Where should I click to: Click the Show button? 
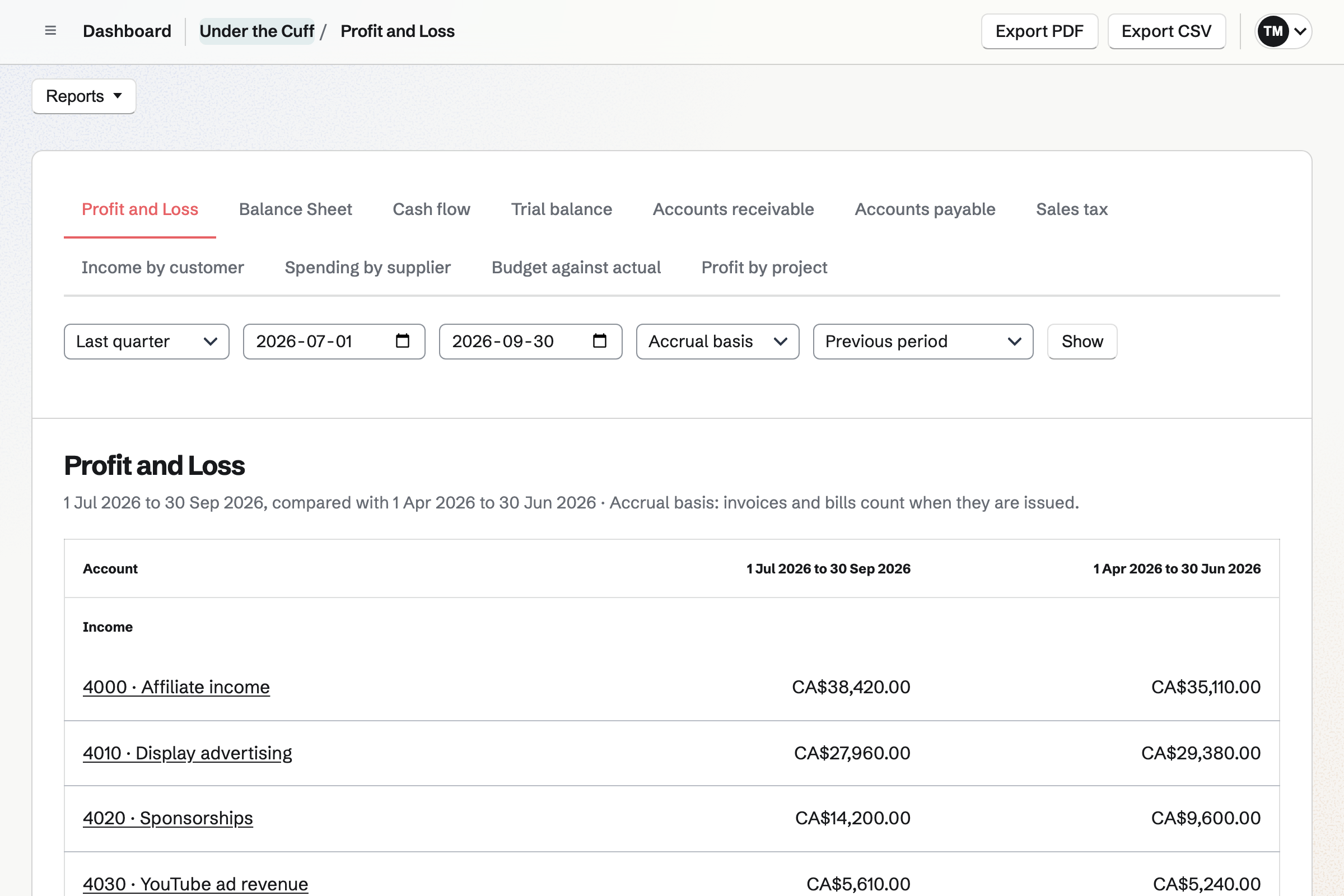click(1082, 342)
